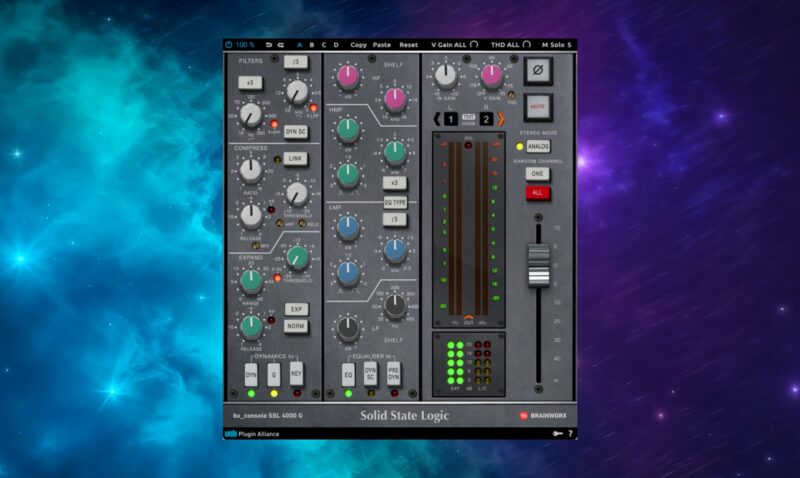Click the THD ALL knob icon
Screen dimensions: 800x478
(x=527, y=45)
